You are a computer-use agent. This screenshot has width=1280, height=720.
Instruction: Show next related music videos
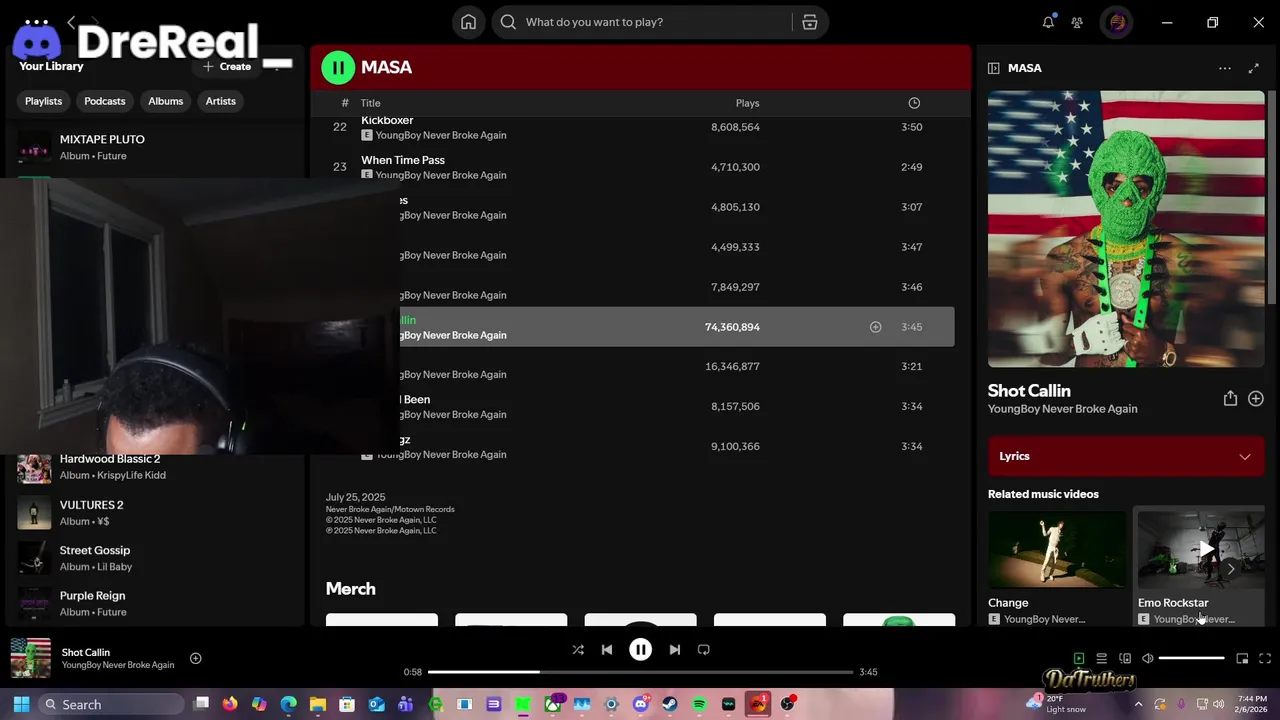1231,568
